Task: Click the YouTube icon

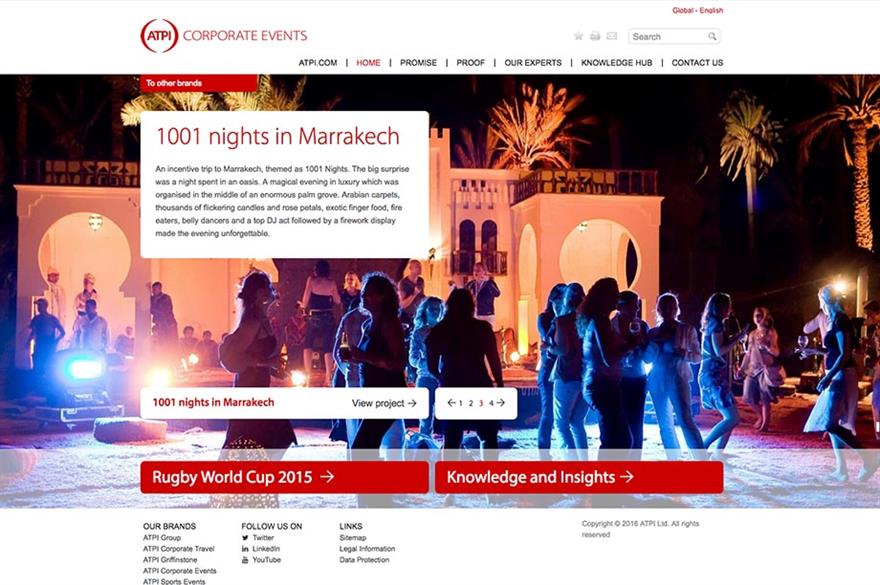Action: tap(245, 560)
